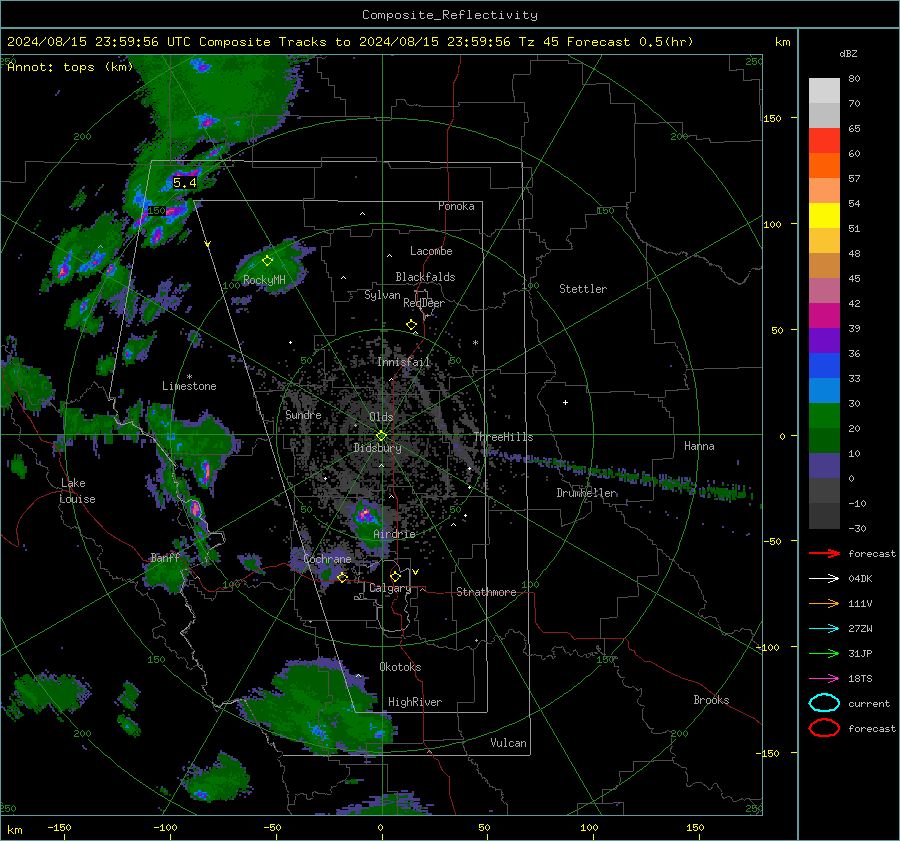Click the Okotoks label
Viewport: 900px width, 841px height.
[x=400, y=666]
